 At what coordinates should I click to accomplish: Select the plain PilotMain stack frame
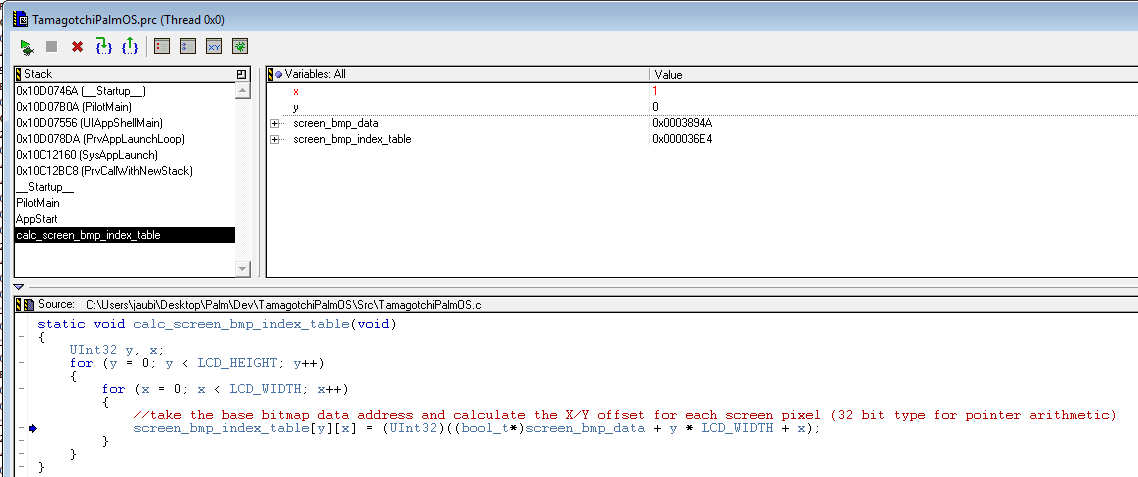click(x=125, y=203)
